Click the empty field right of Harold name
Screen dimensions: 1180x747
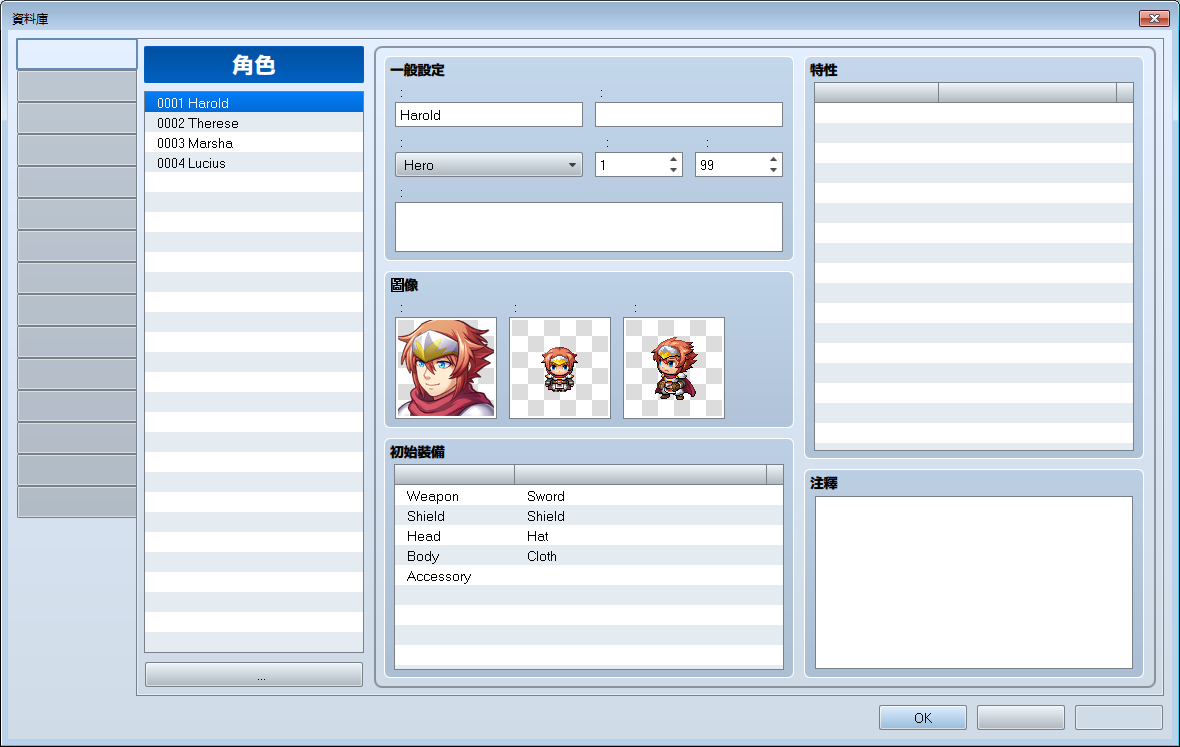pos(689,115)
